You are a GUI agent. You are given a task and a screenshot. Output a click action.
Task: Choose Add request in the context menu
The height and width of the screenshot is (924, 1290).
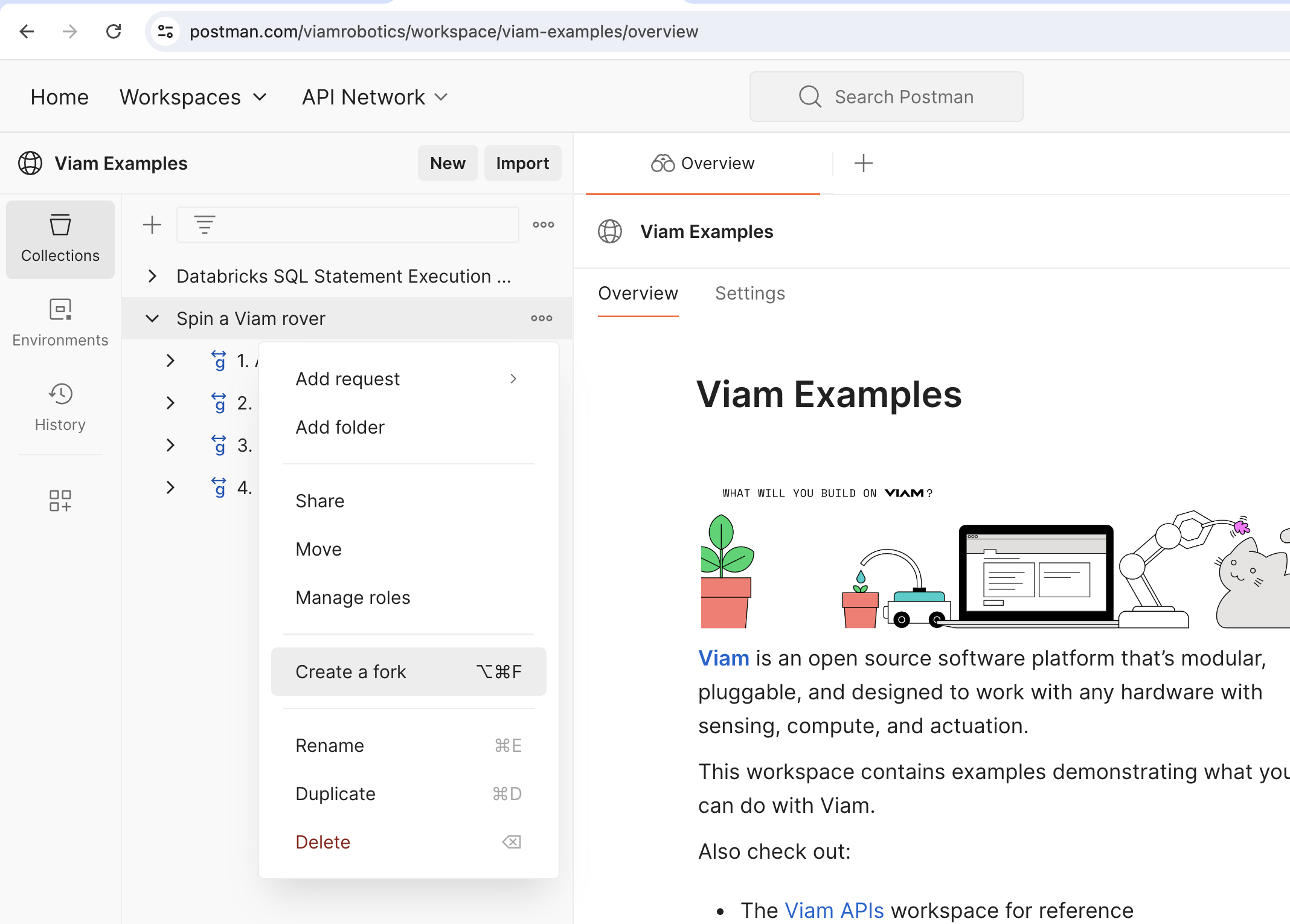point(409,379)
